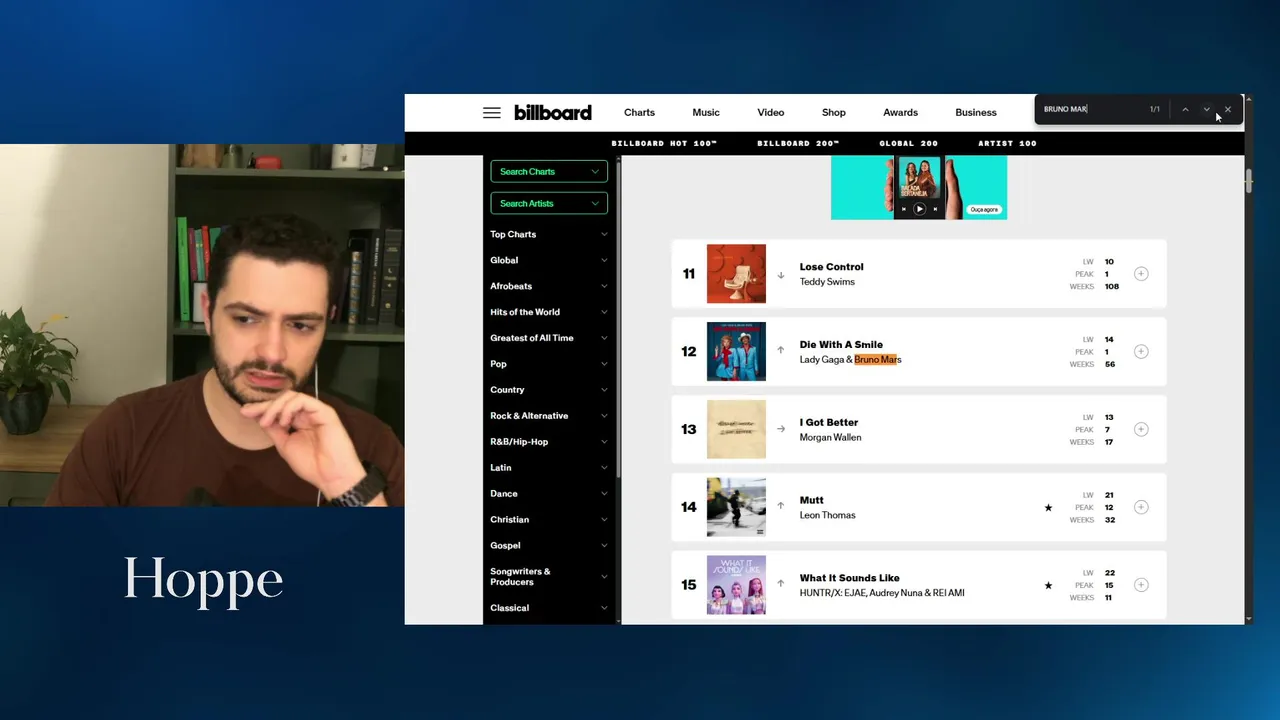This screenshot has height=720, width=1280.
Task: Expand the Die With A Smile plus icon
Action: coord(1141,352)
